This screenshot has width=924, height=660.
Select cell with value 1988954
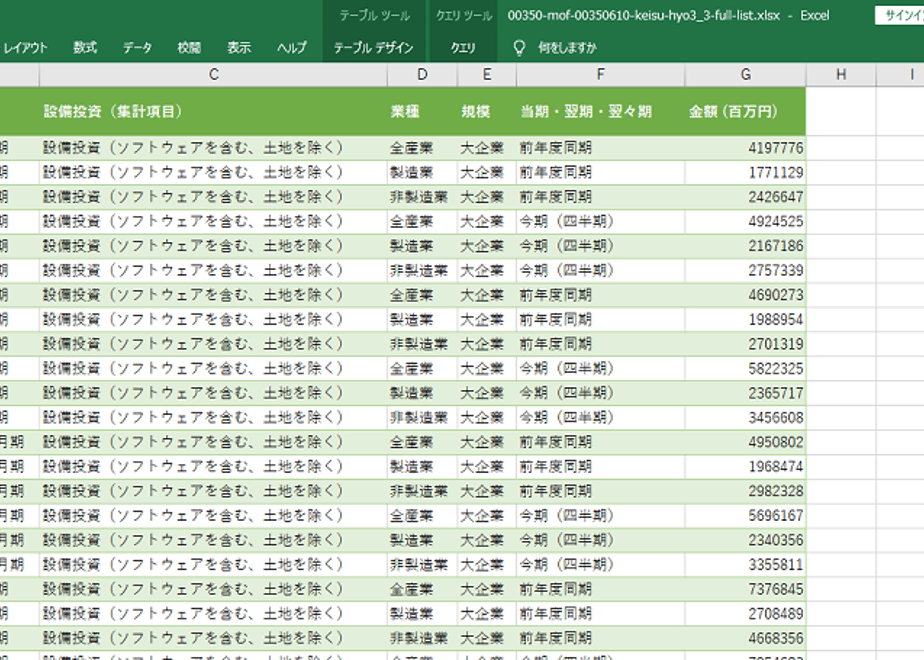click(x=745, y=319)
